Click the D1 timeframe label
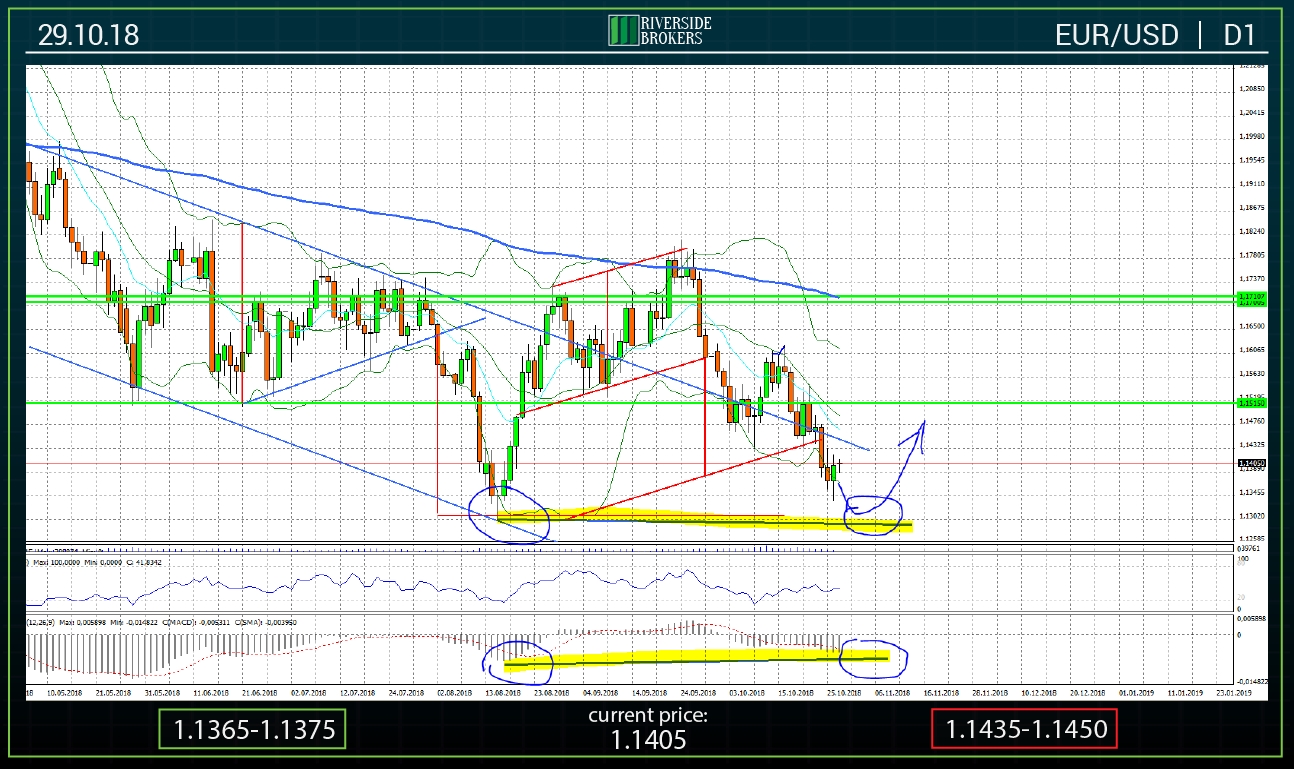Screen dimensions: 1294x769 [x=1239, y=35]
